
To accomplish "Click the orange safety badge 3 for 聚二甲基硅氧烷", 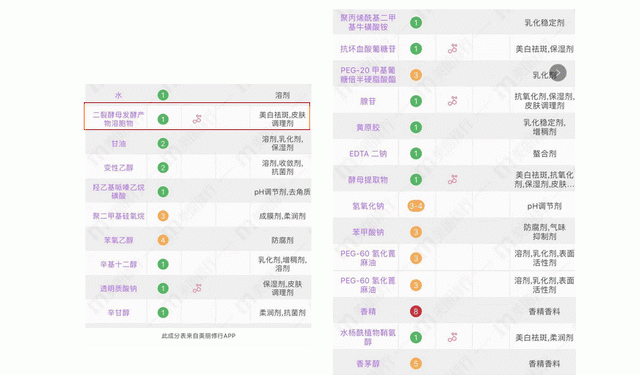I will [163, 216].
